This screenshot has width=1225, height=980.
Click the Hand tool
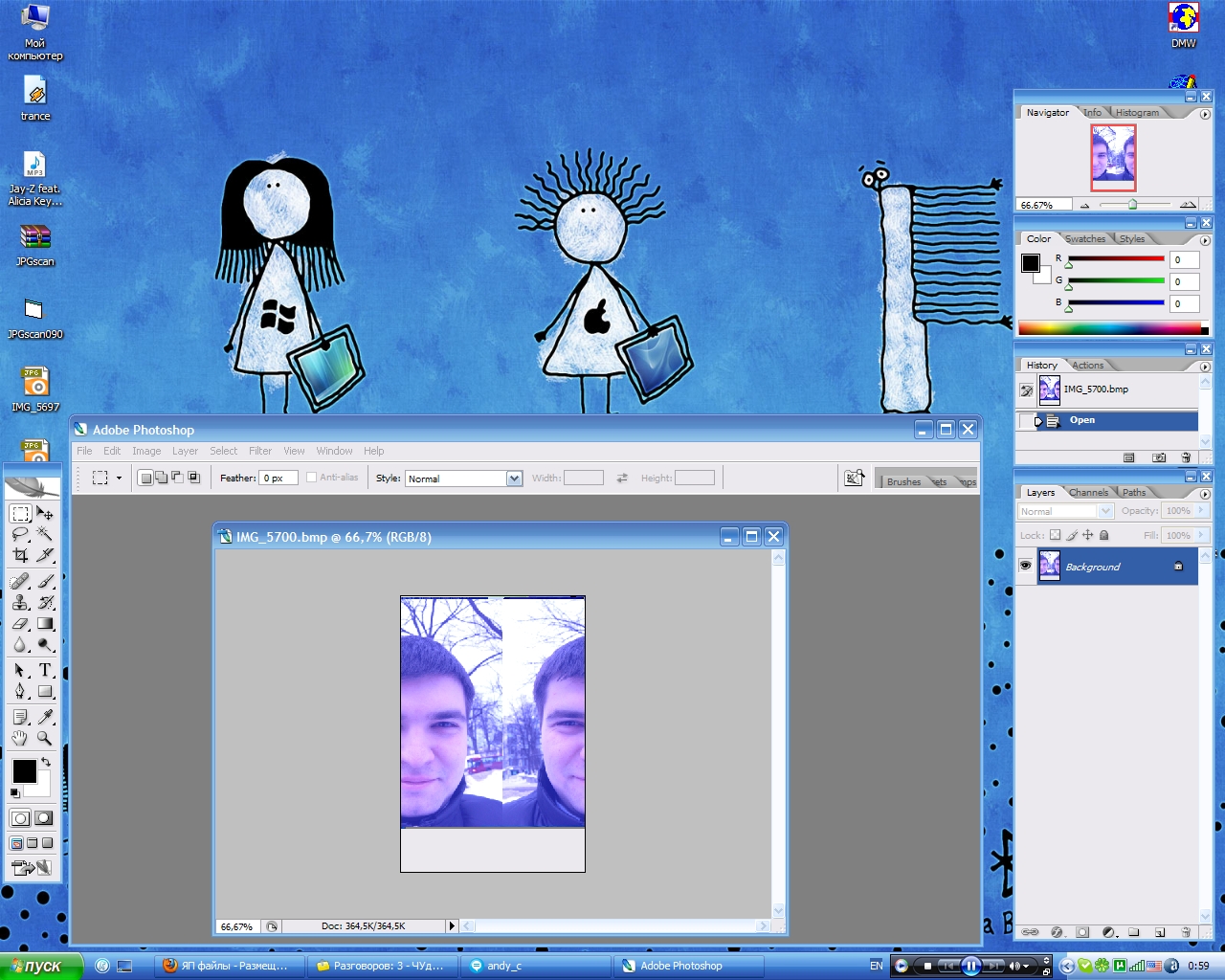20,738
